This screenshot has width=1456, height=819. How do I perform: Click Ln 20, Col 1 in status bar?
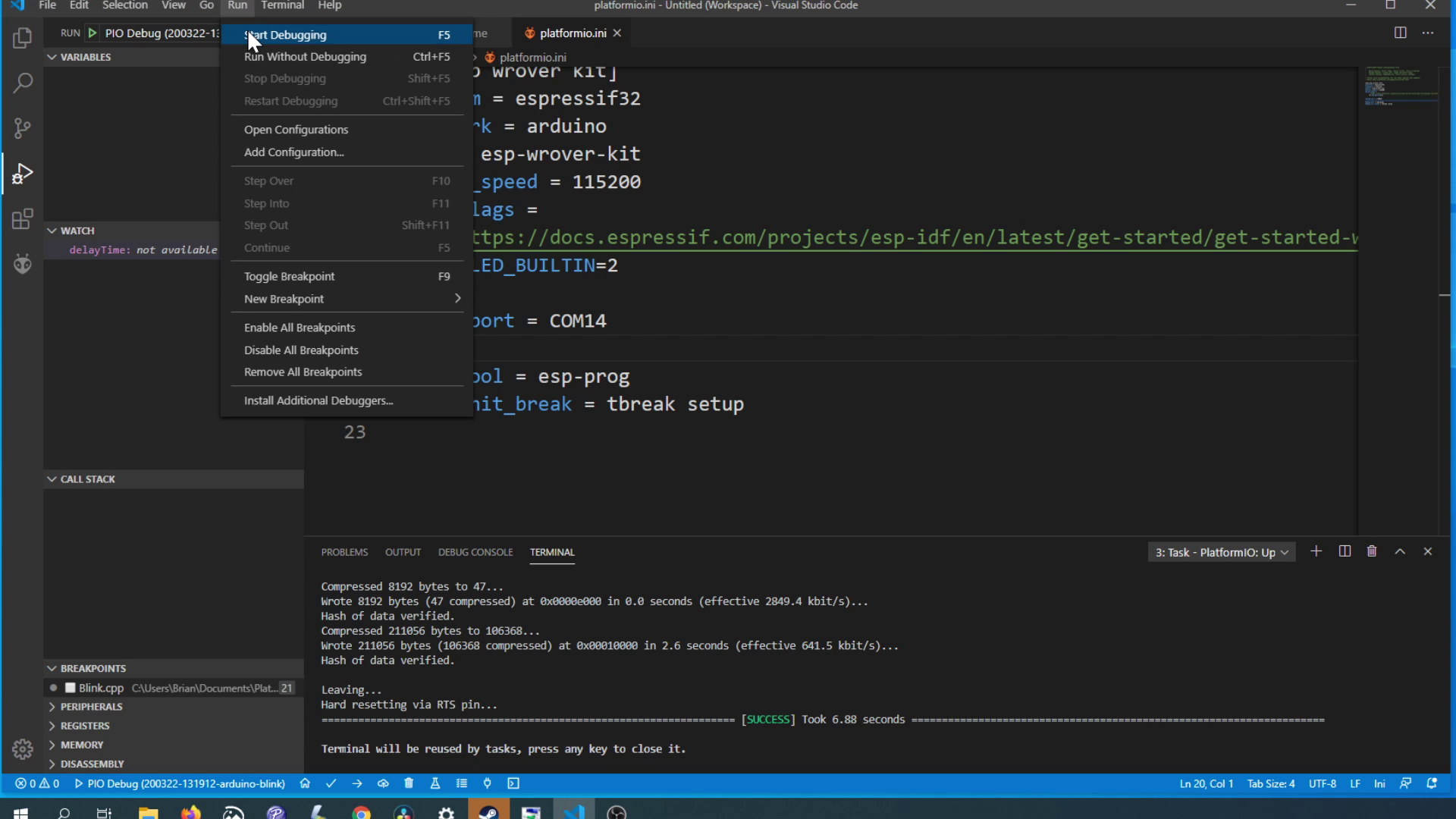pos(1207,783)
